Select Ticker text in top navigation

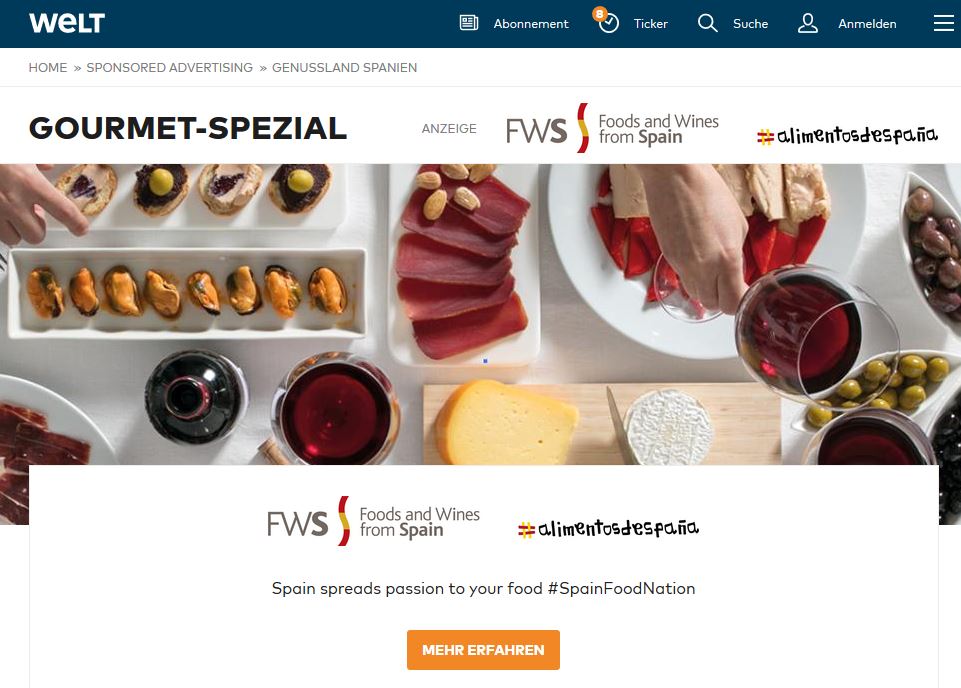(x=650, y=24)
